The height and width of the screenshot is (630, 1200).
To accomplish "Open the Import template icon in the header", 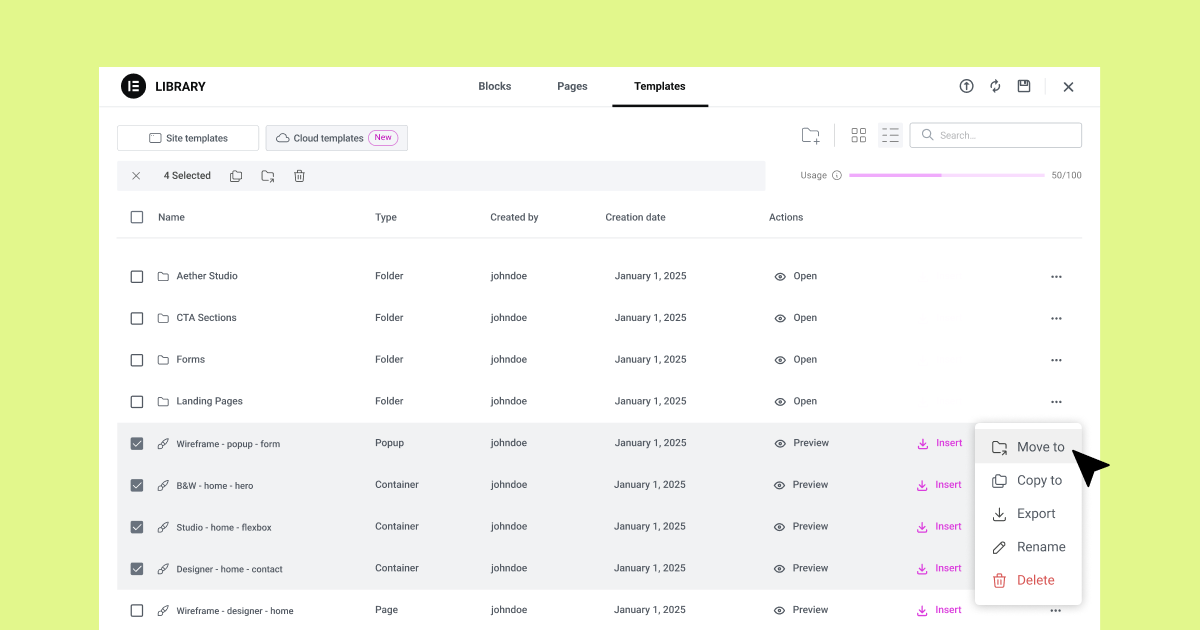I will coord(966,86).
